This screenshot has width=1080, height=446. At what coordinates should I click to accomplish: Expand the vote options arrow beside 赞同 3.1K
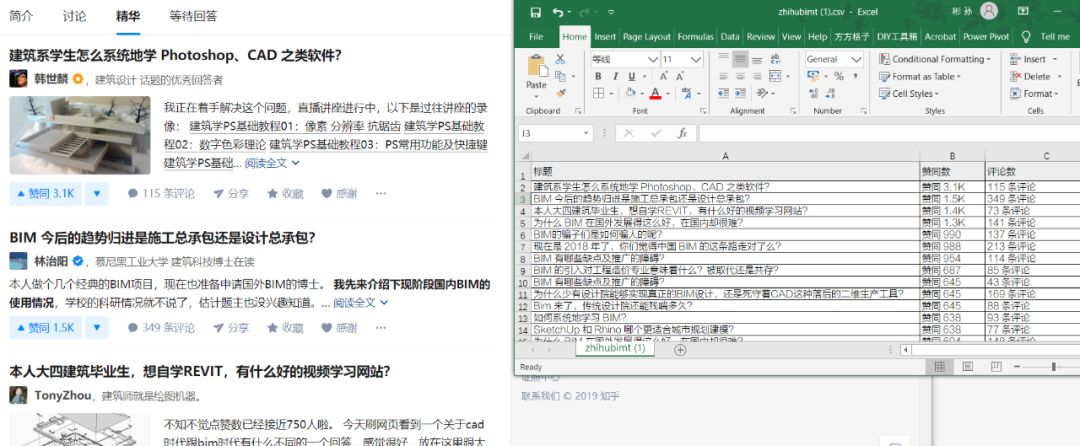point(96,193)
